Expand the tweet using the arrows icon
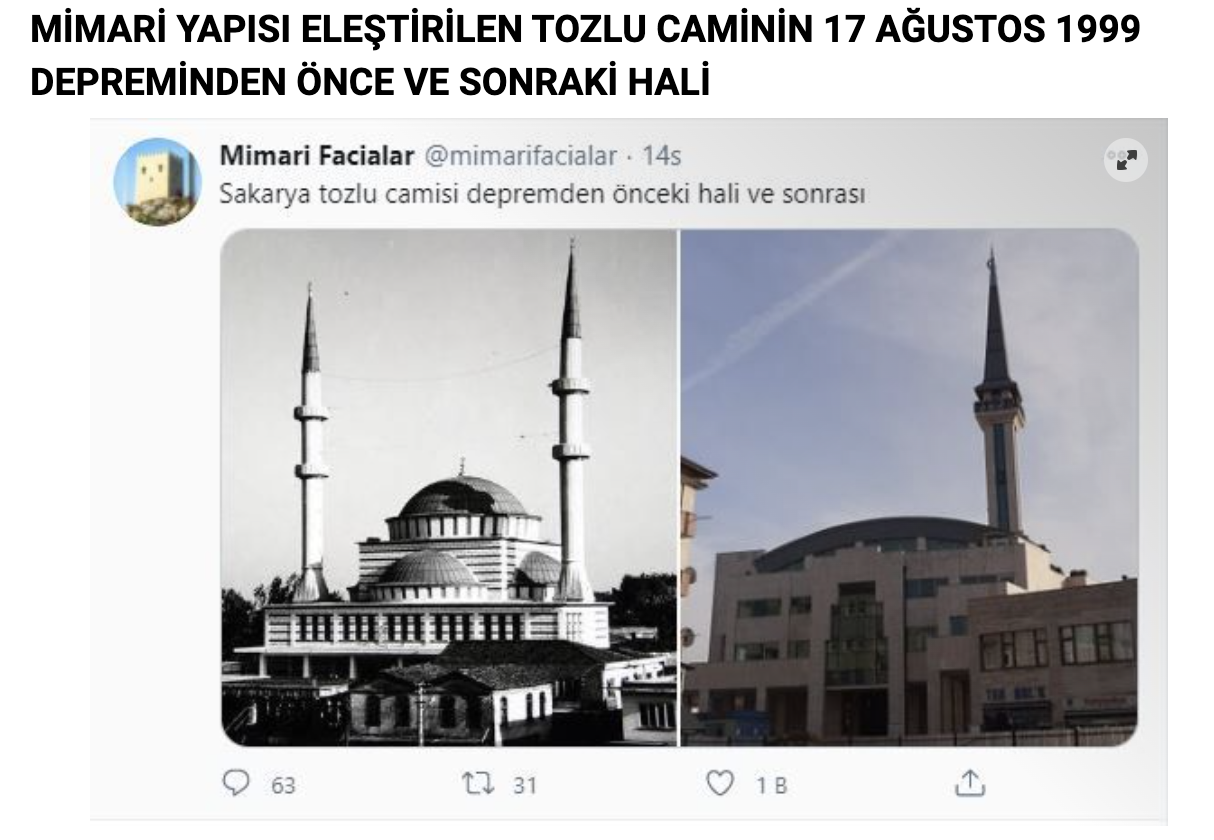This screenshot has width=1214, height=840. pyautogui.click(x=1126, y=160)
